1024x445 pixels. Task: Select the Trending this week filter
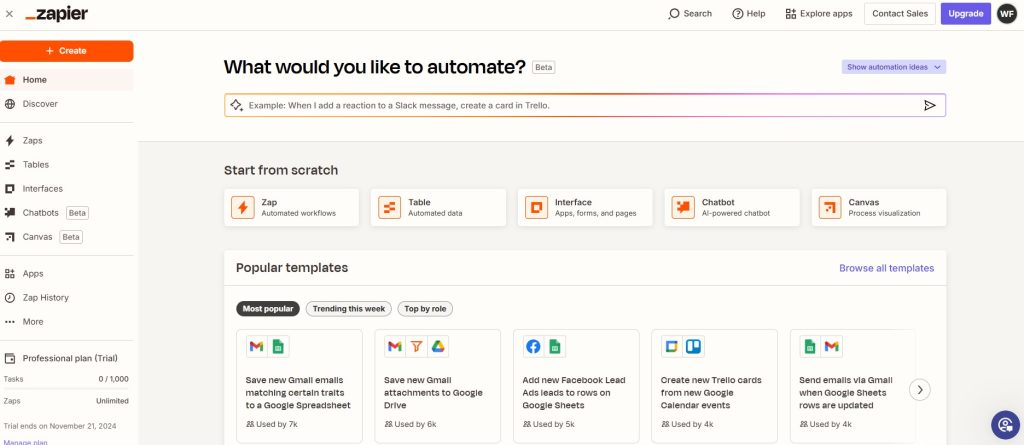[348, 309]
